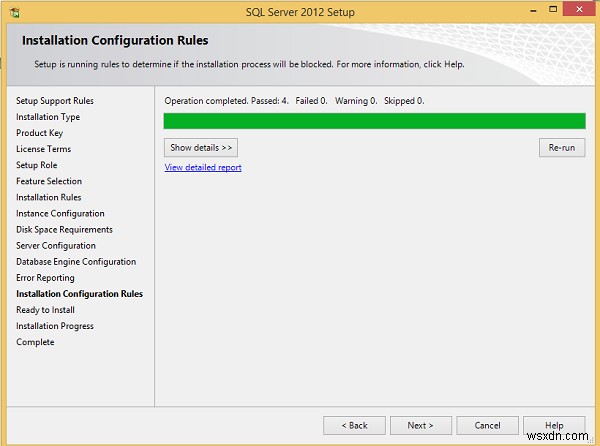This screenshot has width=600, height=446.
Task: Click the Operation completed status text
Action: [294, 101]
